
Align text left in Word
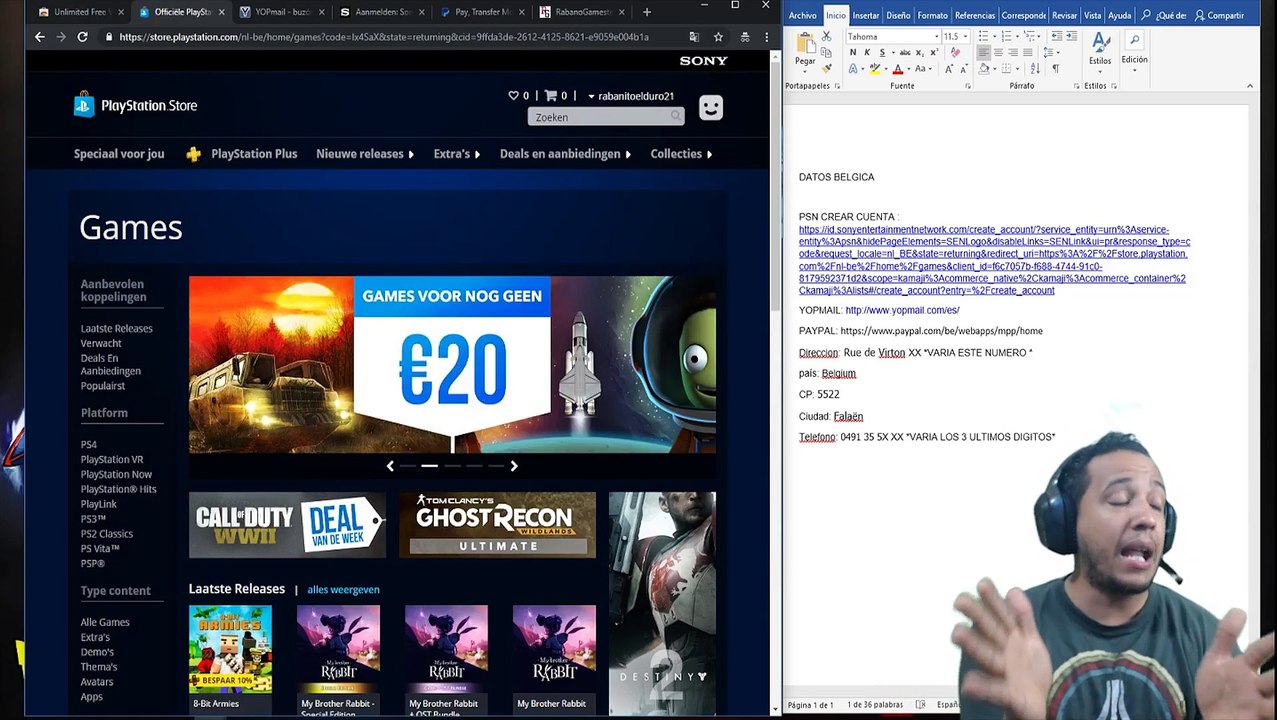pos(983,52)
